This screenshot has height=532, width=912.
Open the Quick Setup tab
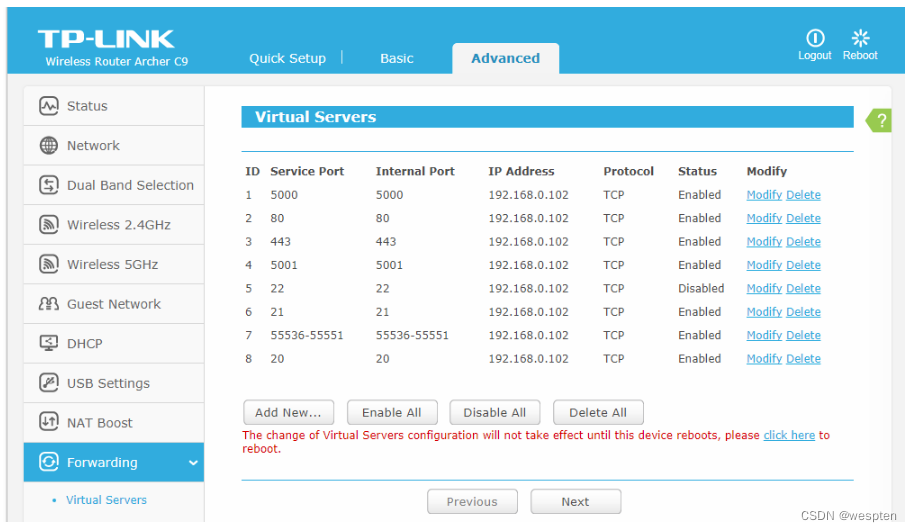287,58
